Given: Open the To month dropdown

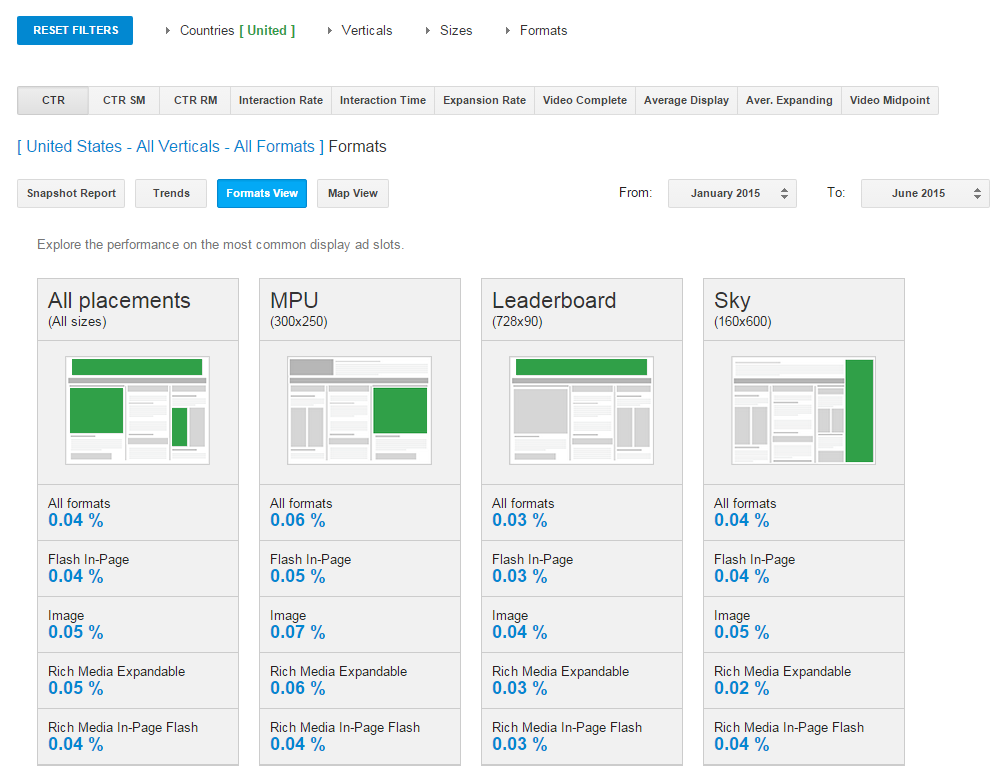Looking at the screenshot, I should 925,194.
